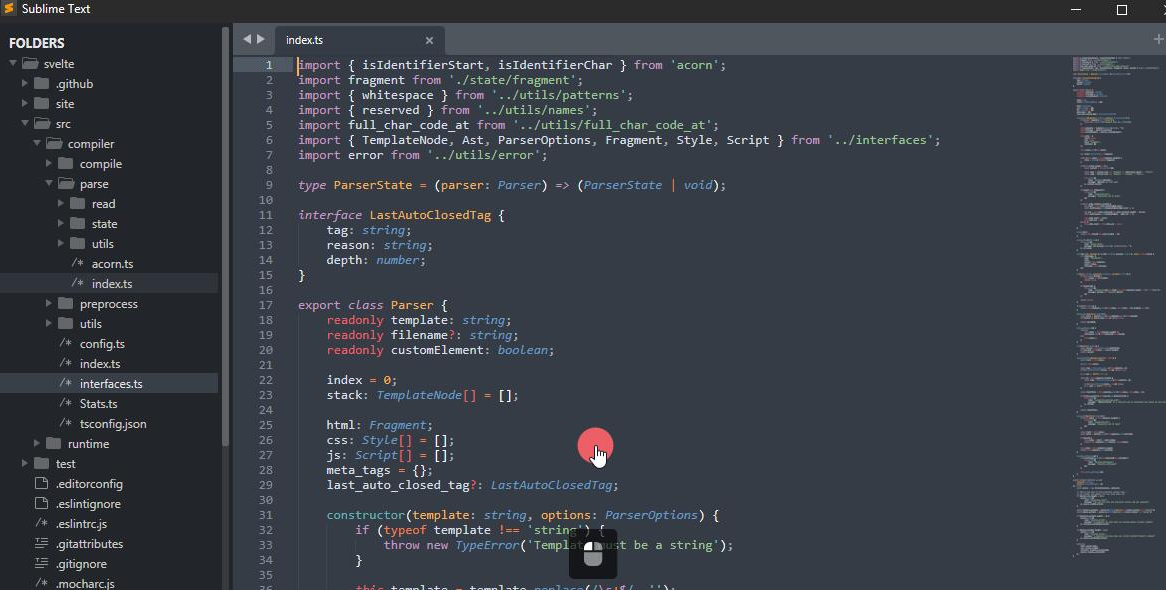
Task: Open acorn.ts in parse folder
Action: (x=112, y=263)
